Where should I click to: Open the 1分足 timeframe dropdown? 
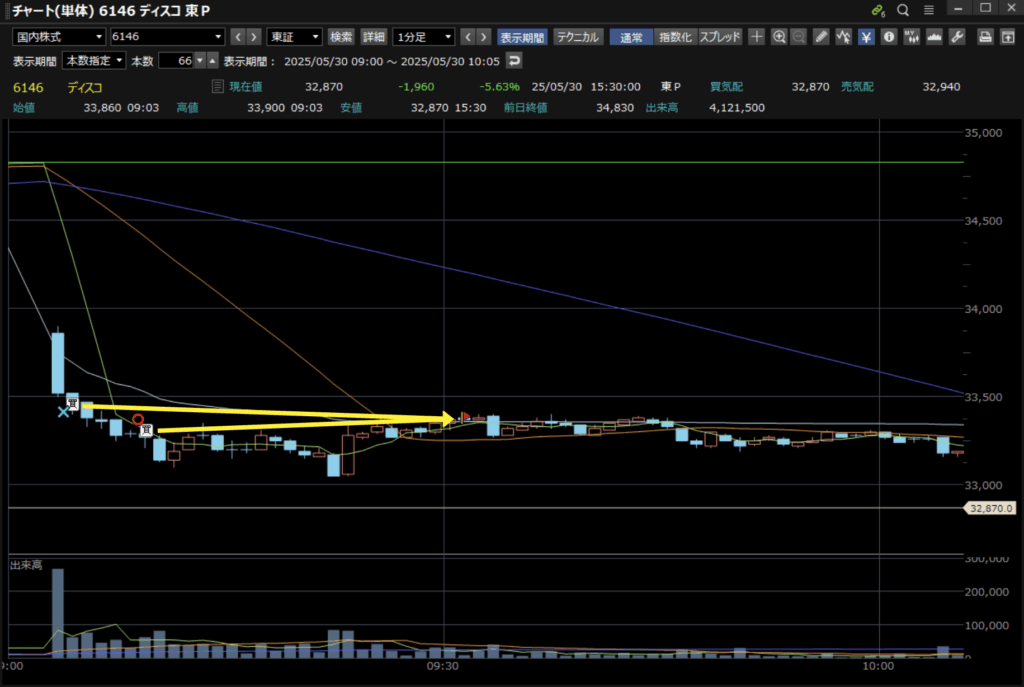[423, 37]
